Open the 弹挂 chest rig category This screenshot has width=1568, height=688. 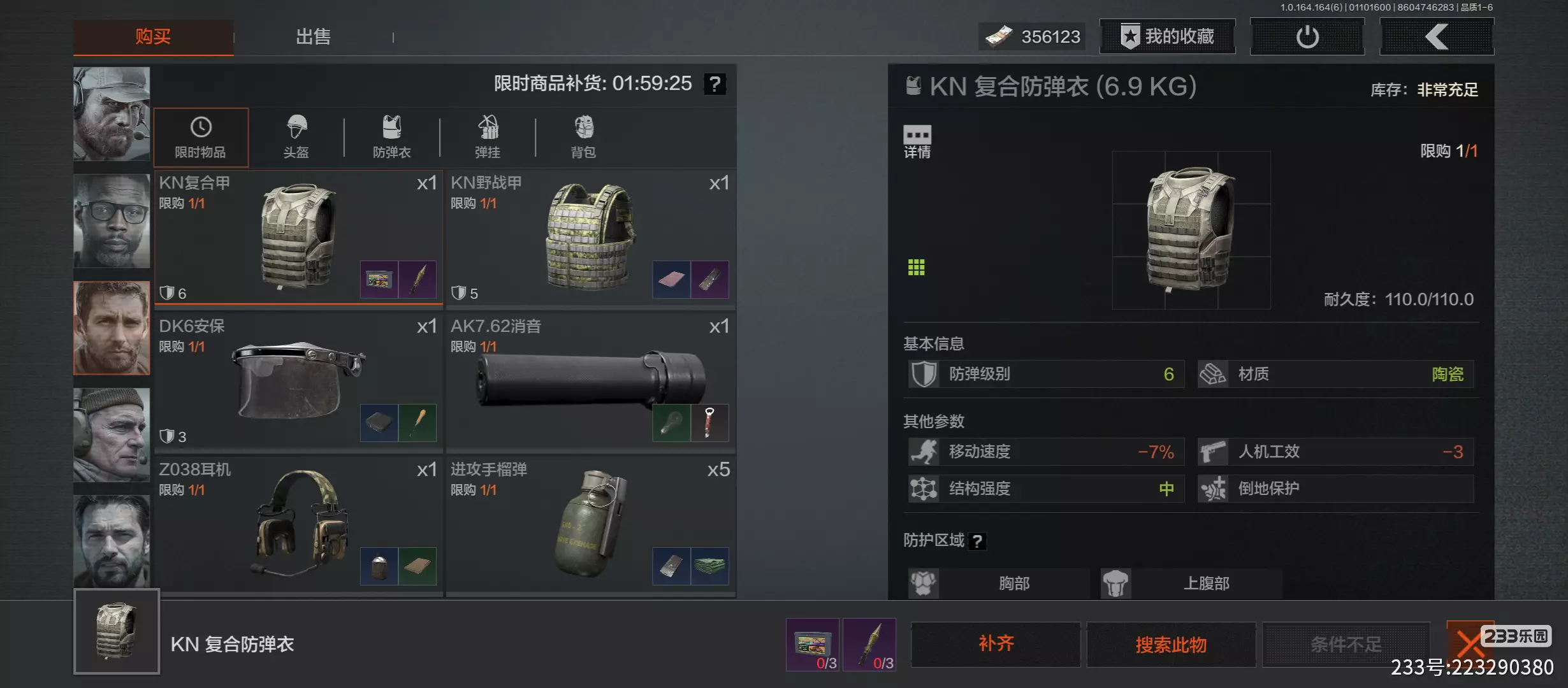tap(488, 137)
